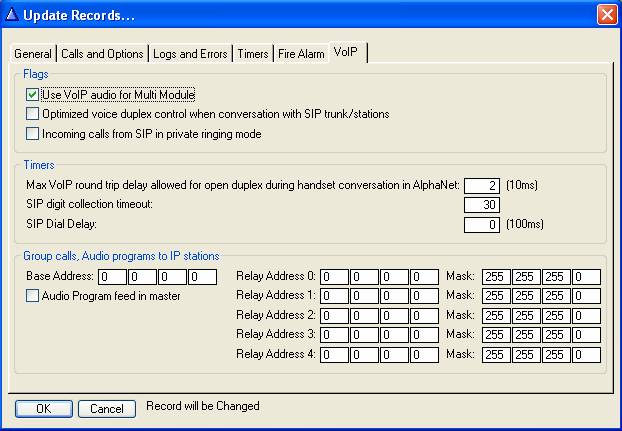Image resolution: width=622 pixels, height=431 pixels.
Task: Click the 'Base Address:' label
Action: pos(60,276)
